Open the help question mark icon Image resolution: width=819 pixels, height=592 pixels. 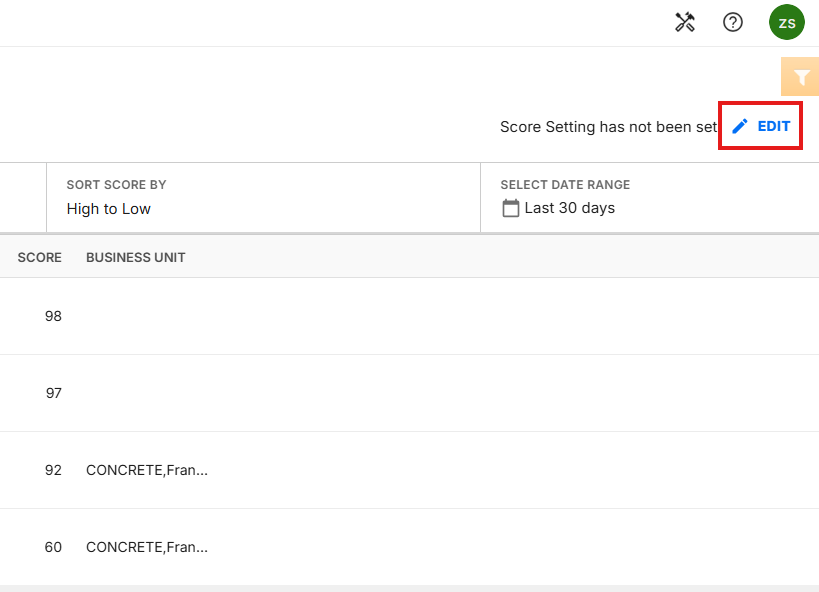(732, 22)
